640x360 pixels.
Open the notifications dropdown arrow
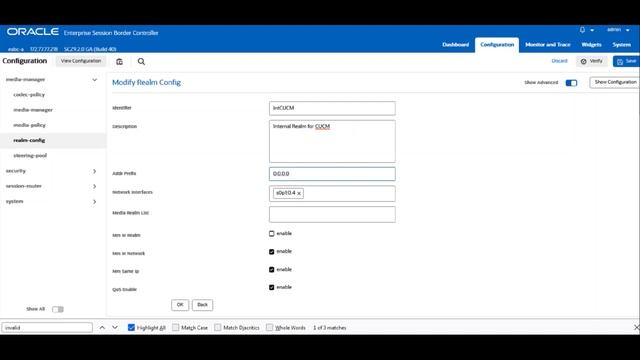[592, 30]
